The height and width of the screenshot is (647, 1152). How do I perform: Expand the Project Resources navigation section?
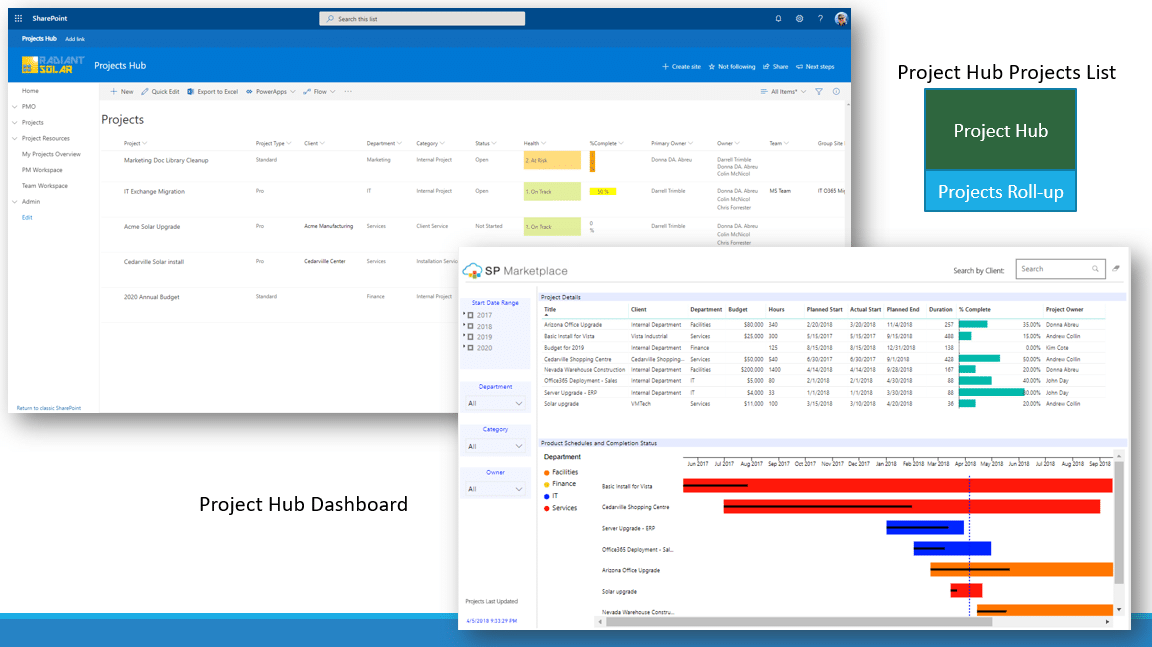tap(15, 138)
